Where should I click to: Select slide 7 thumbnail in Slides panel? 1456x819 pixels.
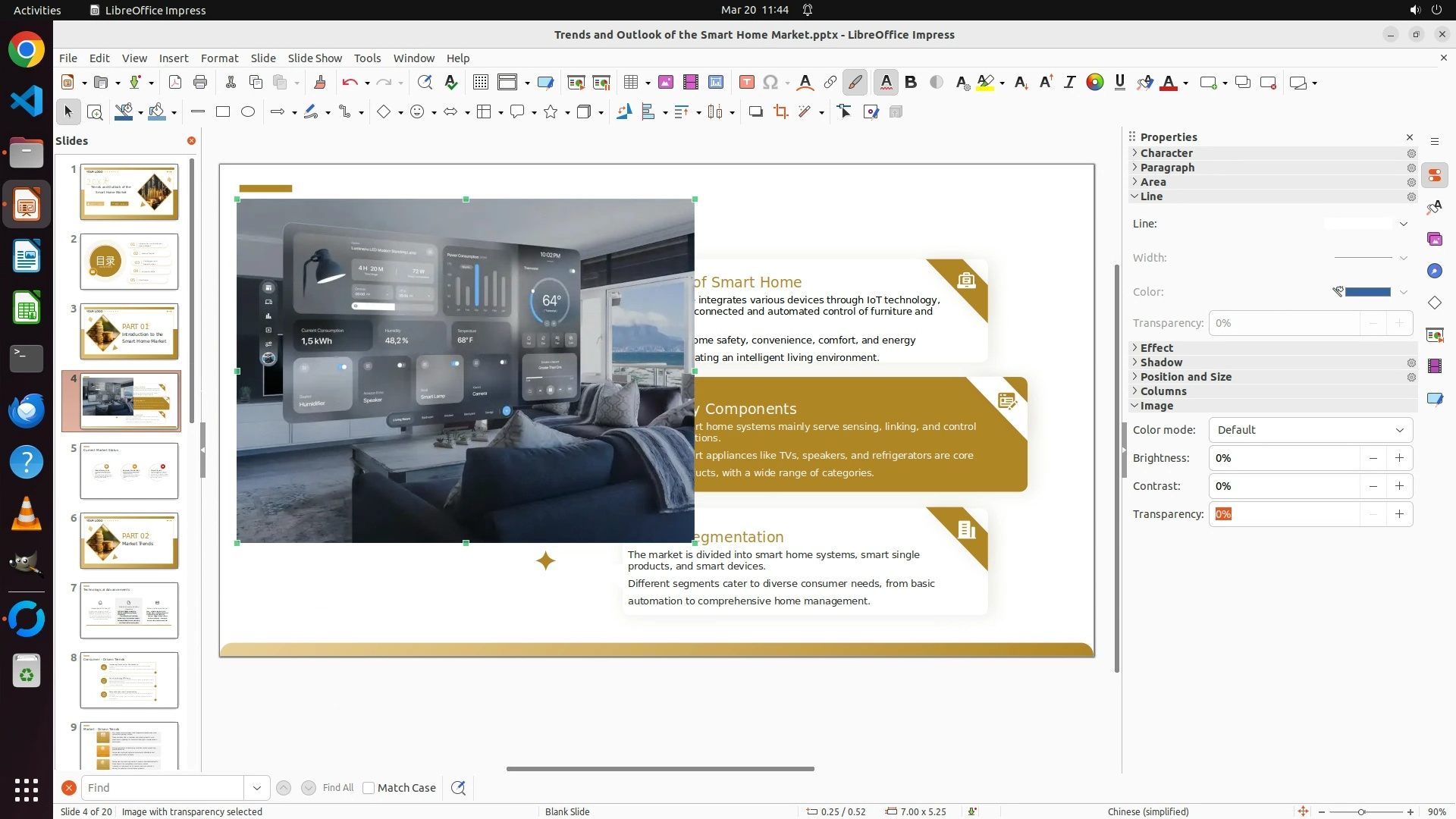coord(129,610)
